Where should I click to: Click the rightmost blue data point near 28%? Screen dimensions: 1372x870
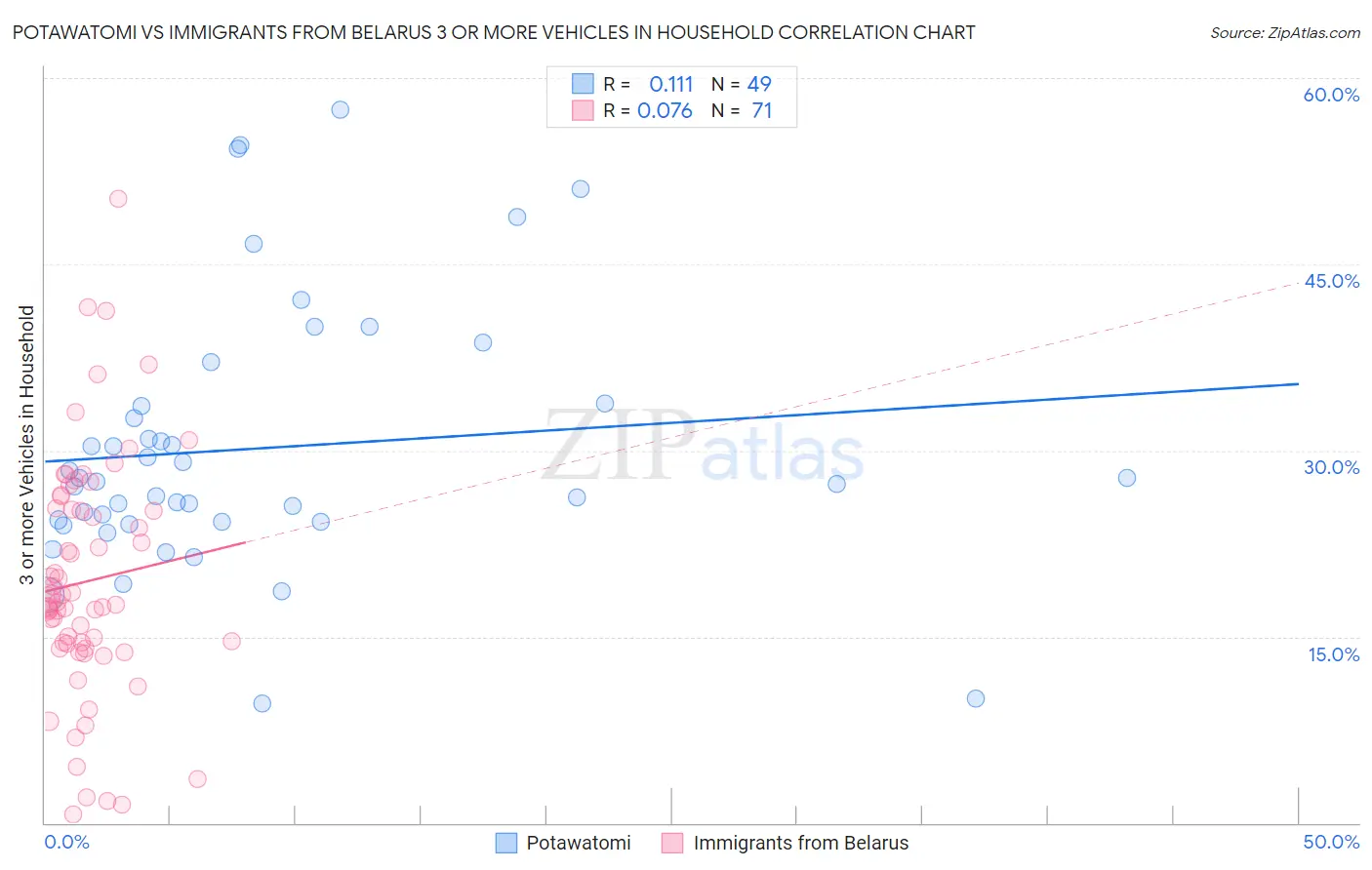1127,478
